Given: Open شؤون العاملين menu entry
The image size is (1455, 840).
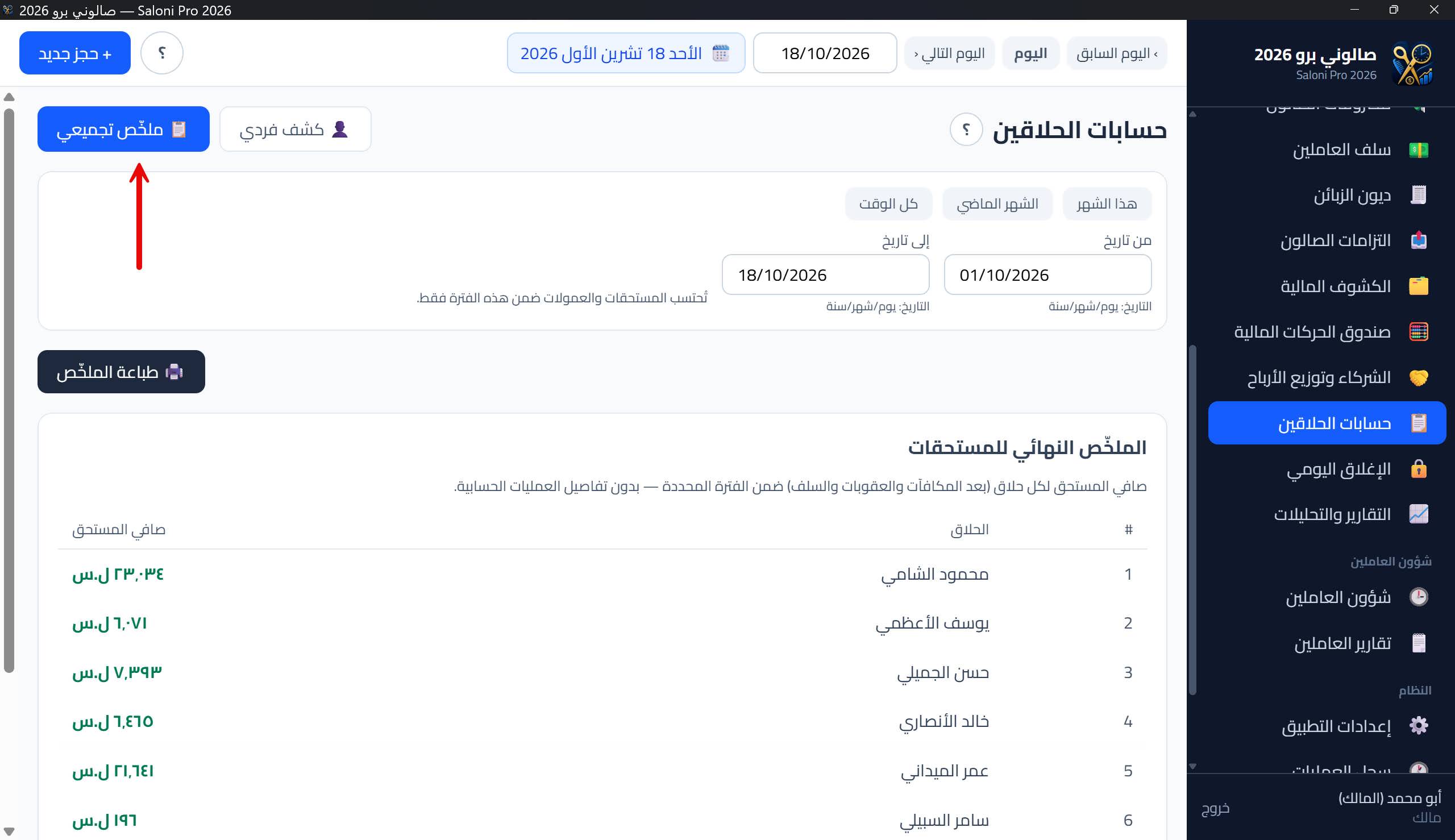Looking at the screenshot, I should pos(1327,597).
